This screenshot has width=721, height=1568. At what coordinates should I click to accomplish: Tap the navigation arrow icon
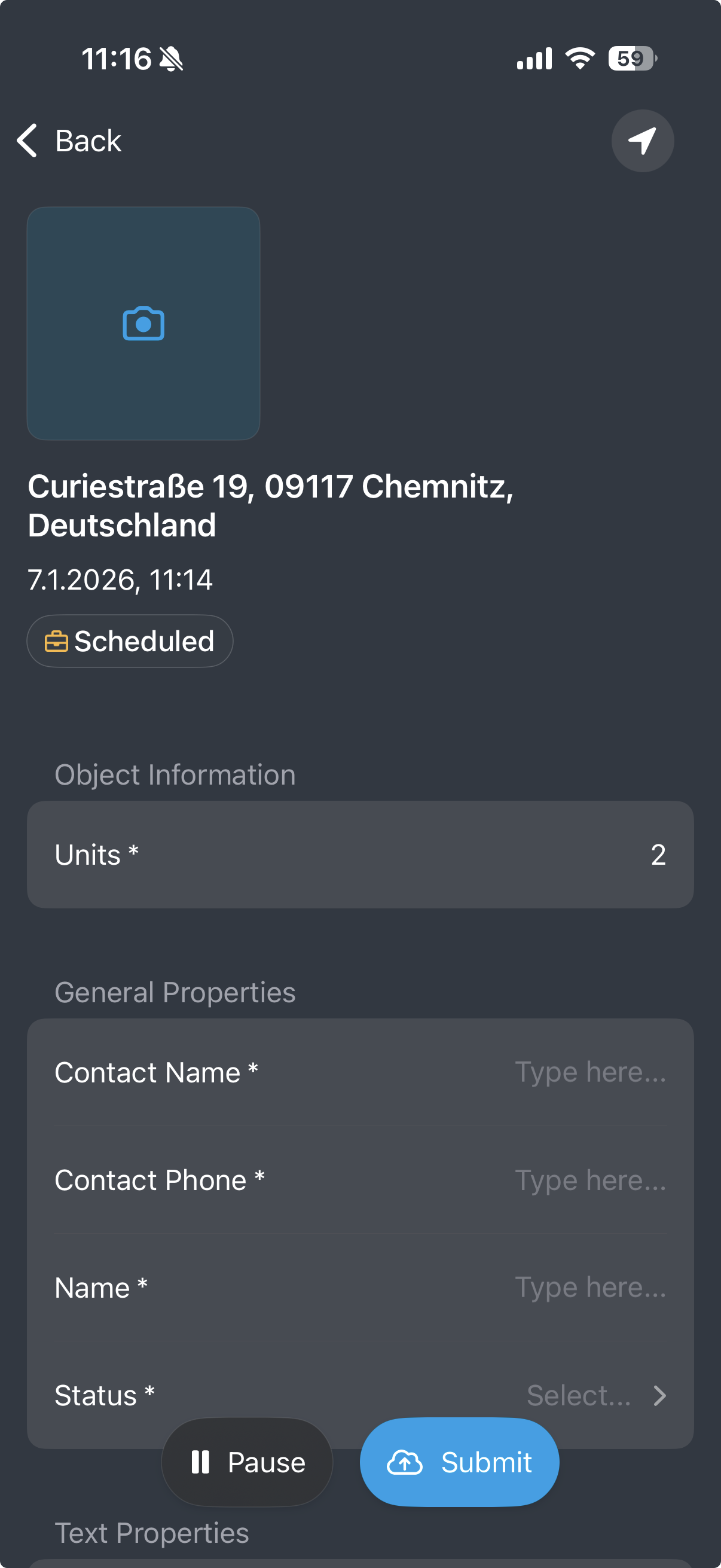[x=642, y=141]
